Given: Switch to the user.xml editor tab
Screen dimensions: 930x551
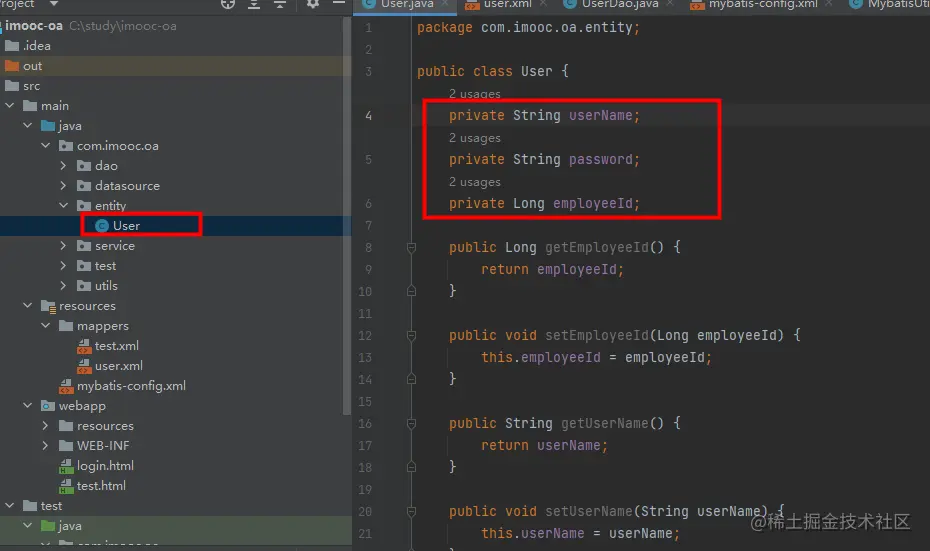Looking at the screenshot, I should point(507,4).
